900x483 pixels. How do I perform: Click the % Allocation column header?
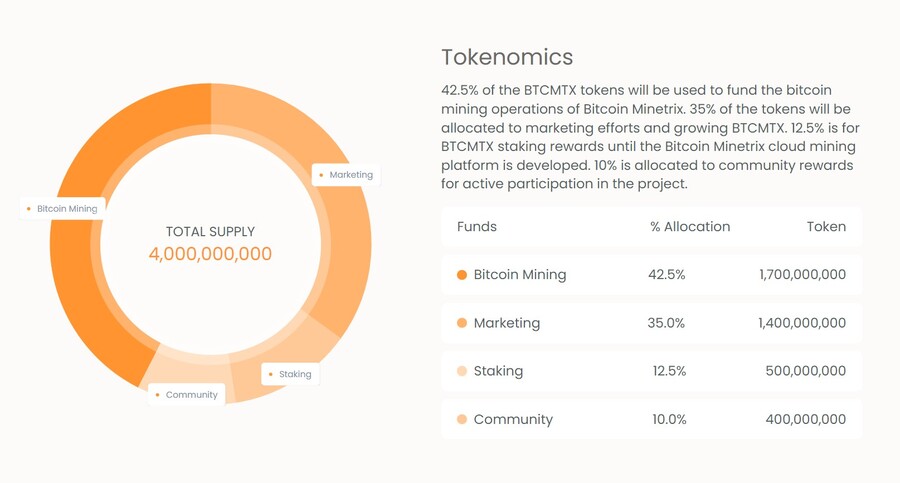(x=690, y=227)
